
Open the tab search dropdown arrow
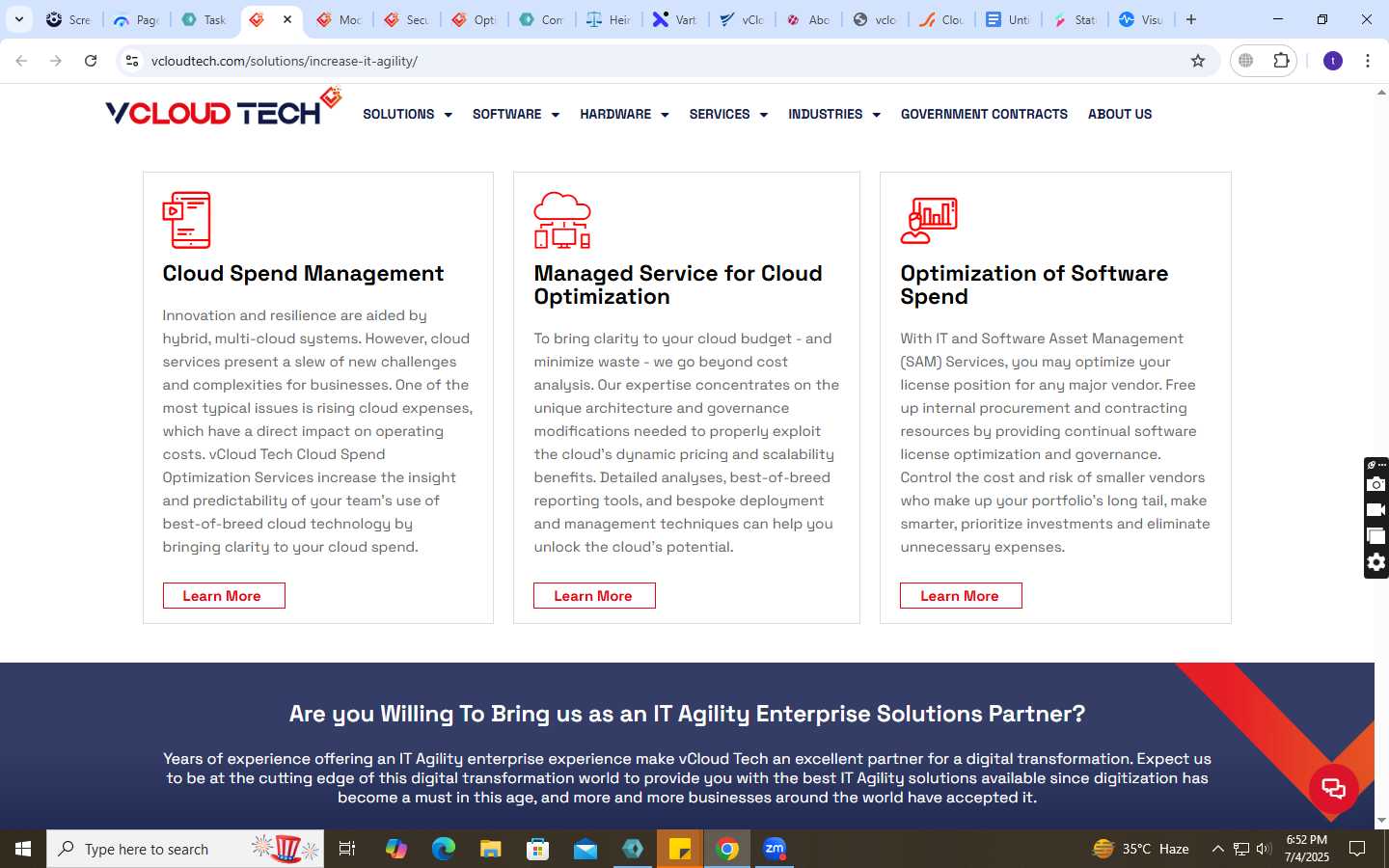pos(19,19)
